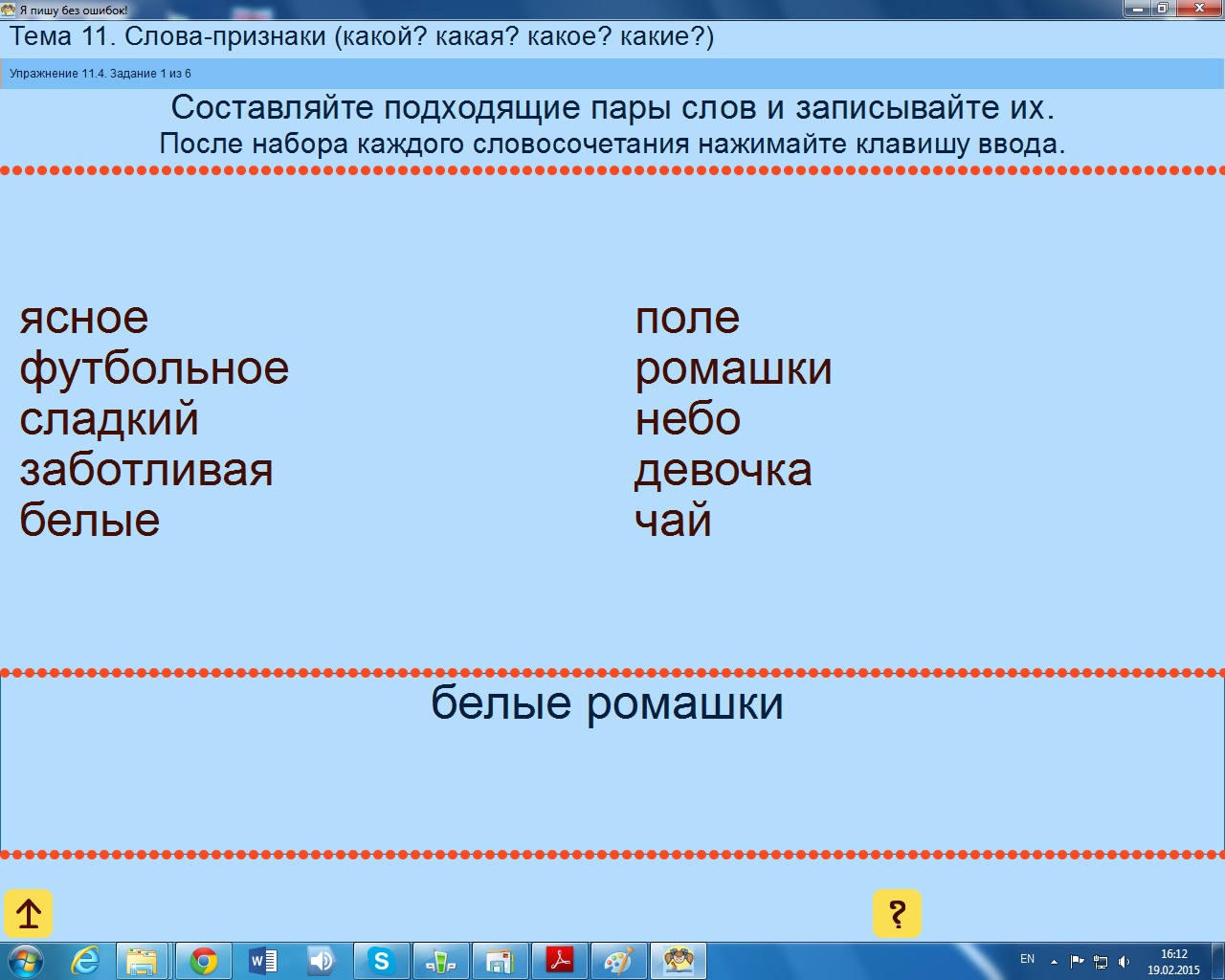
Task: Select the word 'ясное' in left column
Action: (84, 318)
